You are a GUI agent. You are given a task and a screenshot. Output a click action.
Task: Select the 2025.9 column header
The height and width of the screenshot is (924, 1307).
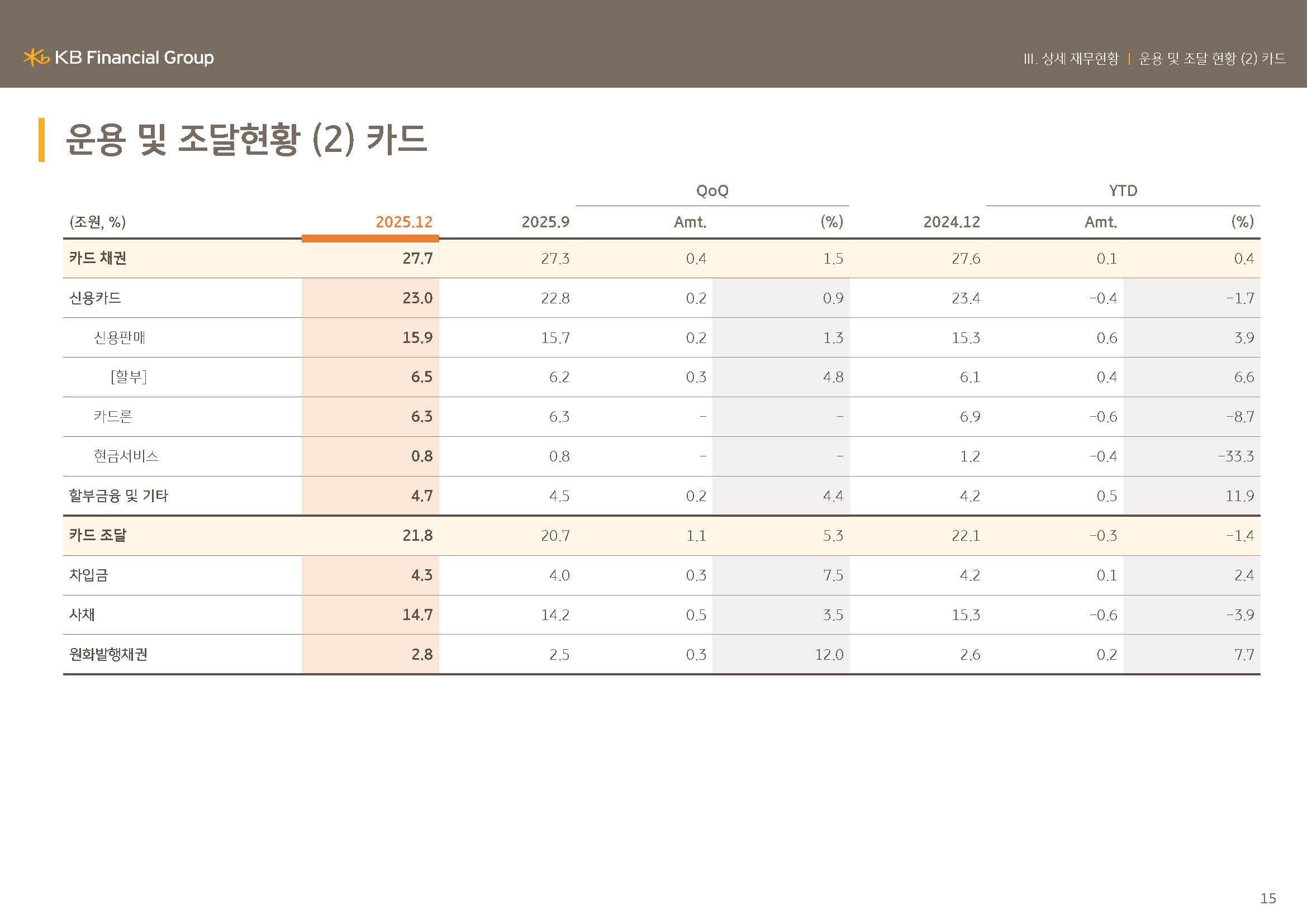[545, 222]
